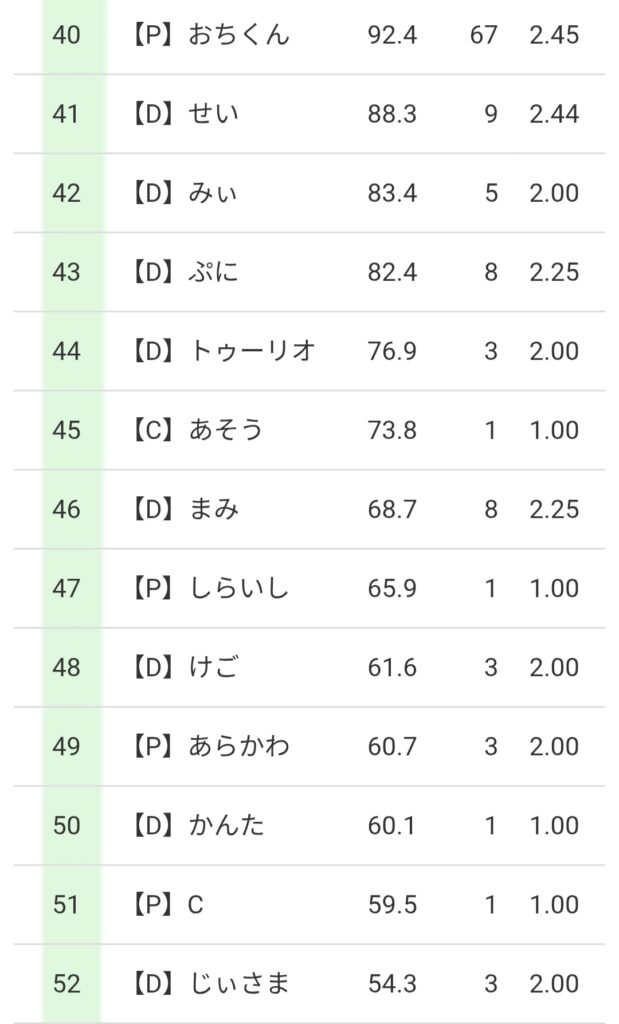
Task: Click the name ぷに
Action: (214, 272)
